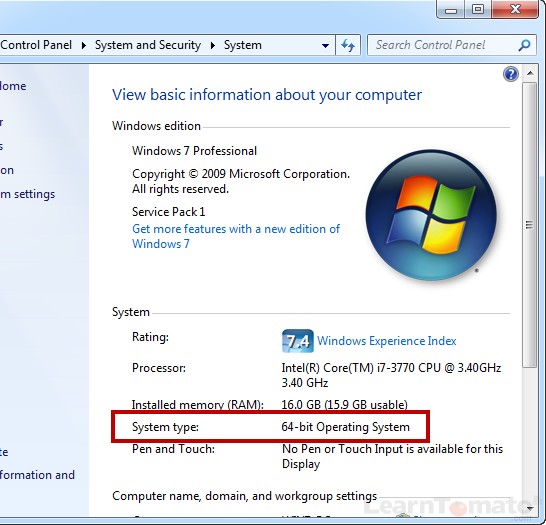Click the 'Windows edition' section heading

156,126
